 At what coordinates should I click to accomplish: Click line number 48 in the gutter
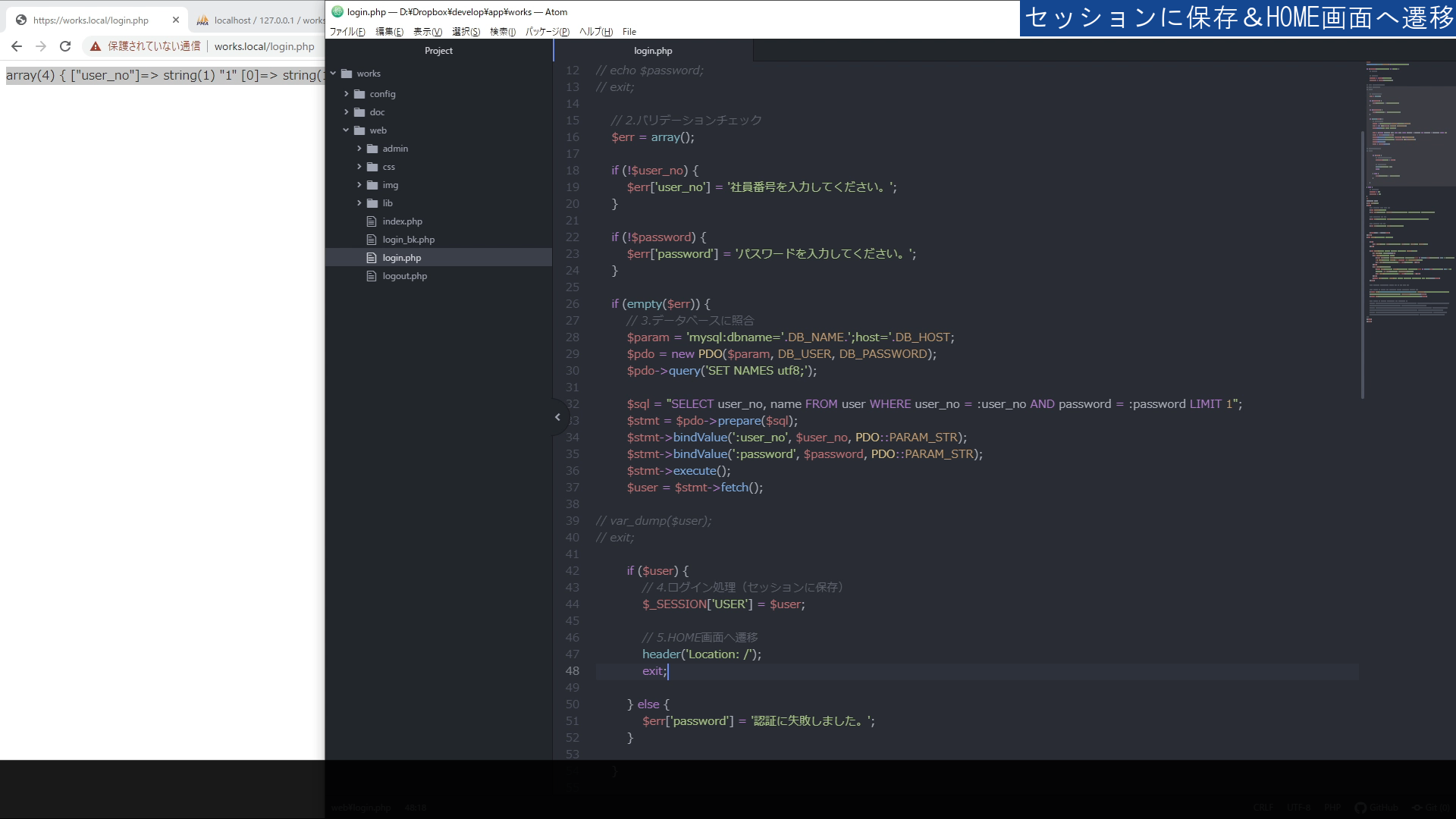click(x=572, y=671)
